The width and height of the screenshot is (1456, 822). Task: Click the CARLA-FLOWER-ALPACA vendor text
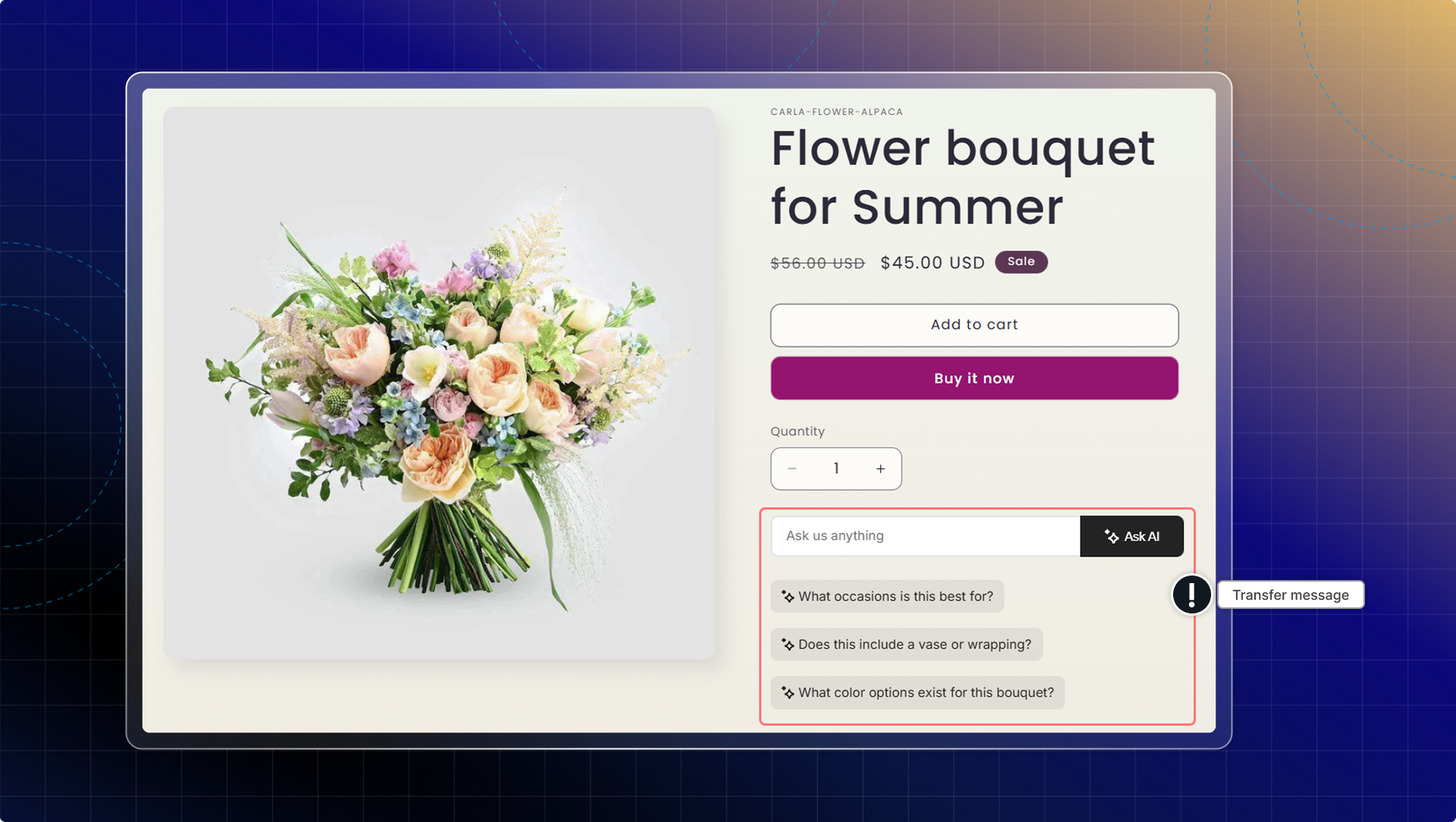click(x=836, y=112)
